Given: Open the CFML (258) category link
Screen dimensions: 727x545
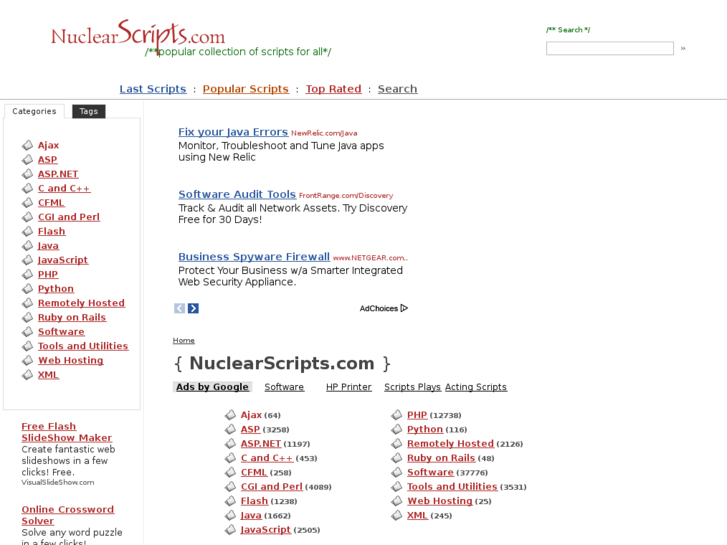Looking at the screenshot, I should 254,472.
